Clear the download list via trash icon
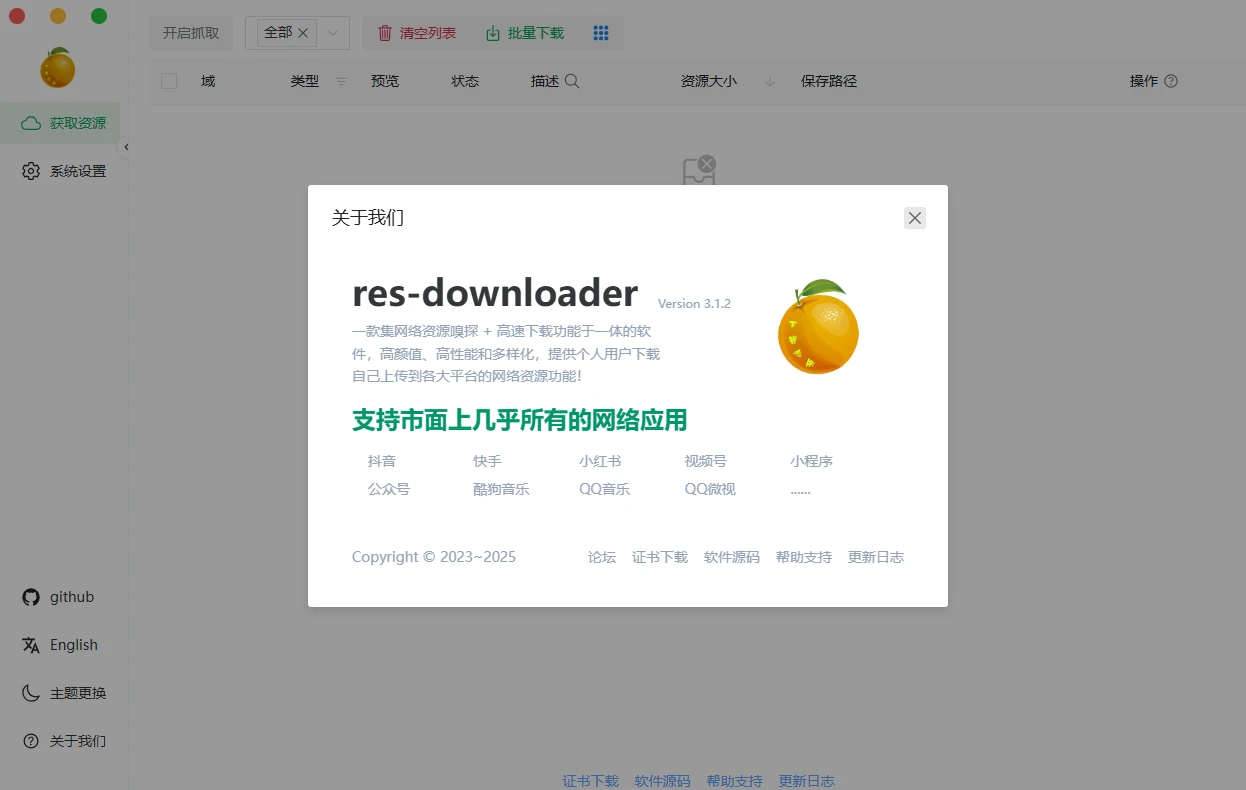This screenshot has height=790, width=1246. pyautogui.click(x=385, y=33)
